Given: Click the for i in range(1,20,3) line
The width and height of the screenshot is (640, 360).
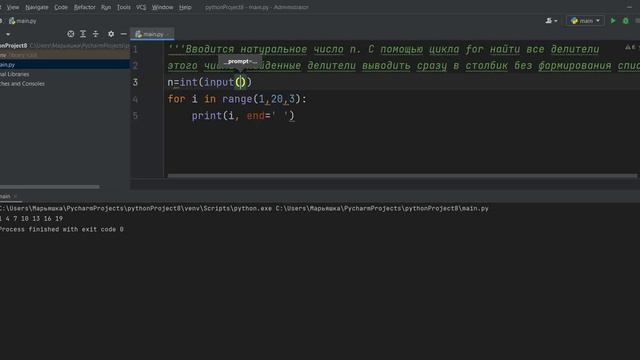Looking at the screenshot, I should (x=237, y=99).
